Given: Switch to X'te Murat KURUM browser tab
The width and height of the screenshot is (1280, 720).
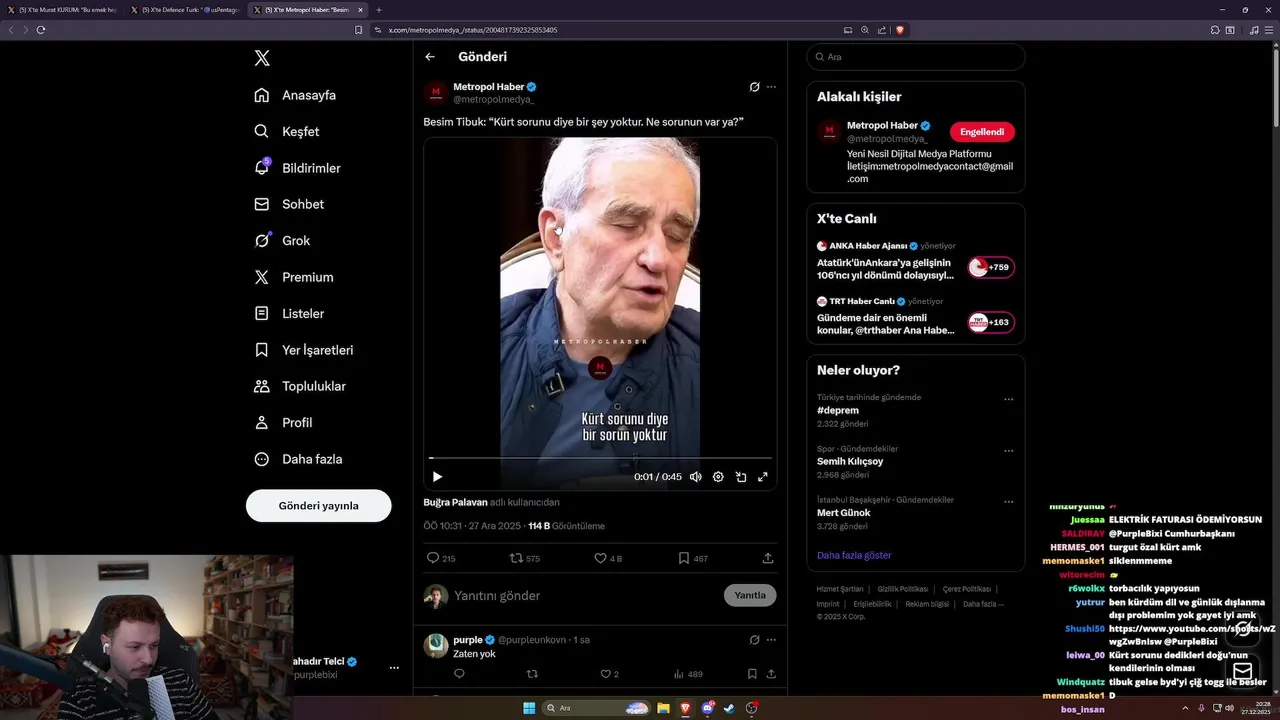Looking at the screenshot, I should (62, 10).
